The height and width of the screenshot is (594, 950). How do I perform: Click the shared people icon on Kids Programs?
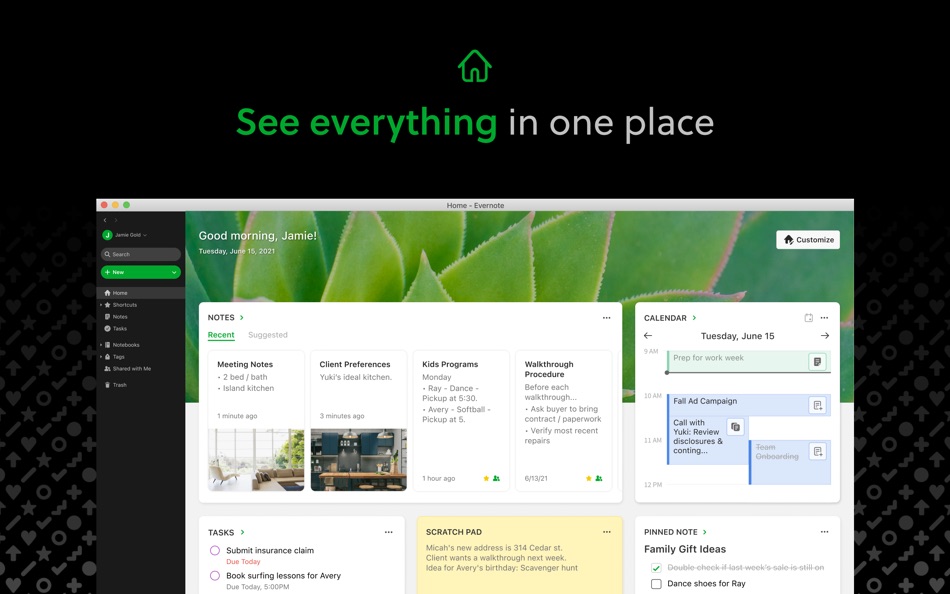[496, 478]
